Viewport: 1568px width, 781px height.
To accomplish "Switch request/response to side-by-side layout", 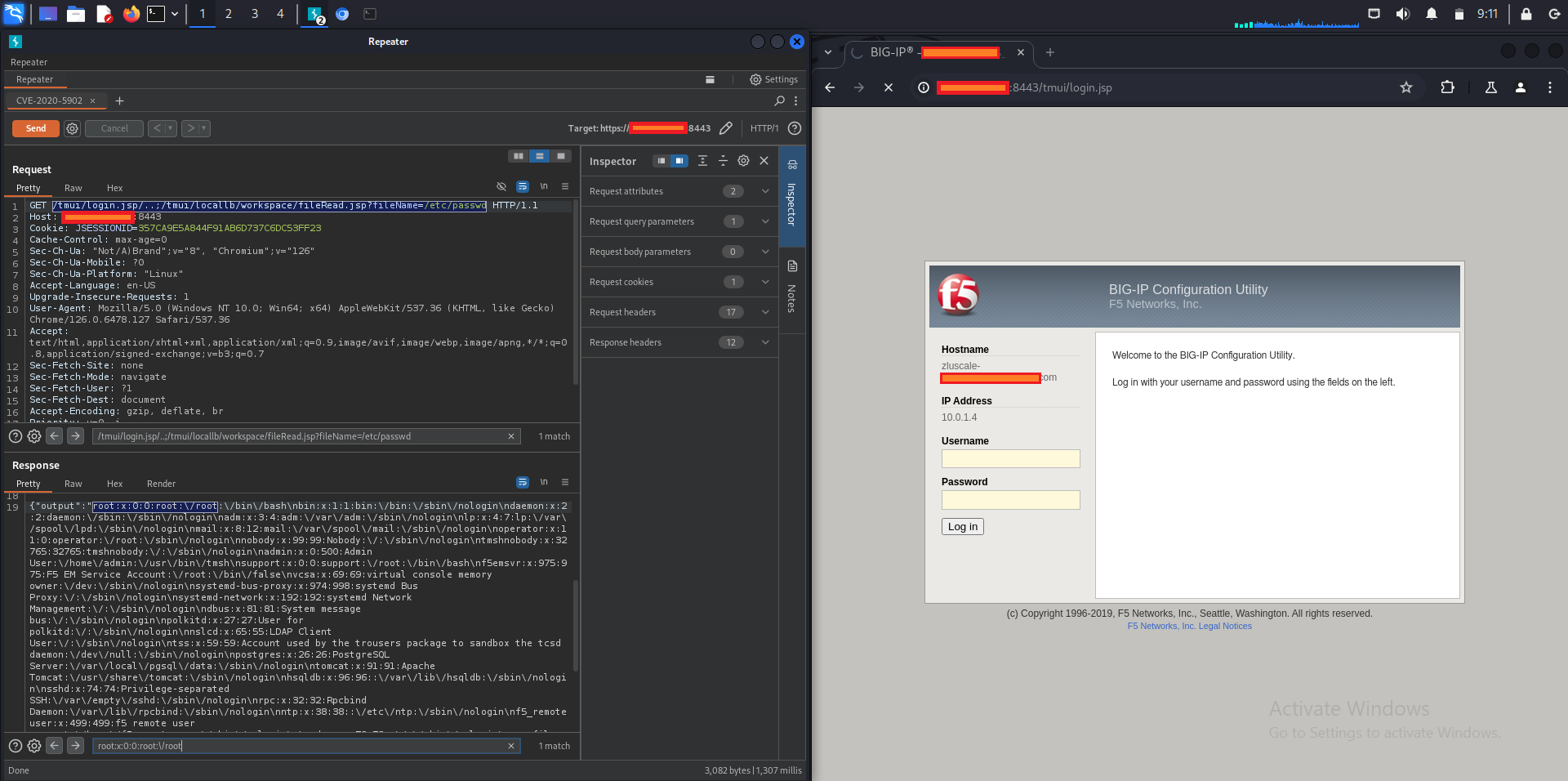I will [519, 156].
